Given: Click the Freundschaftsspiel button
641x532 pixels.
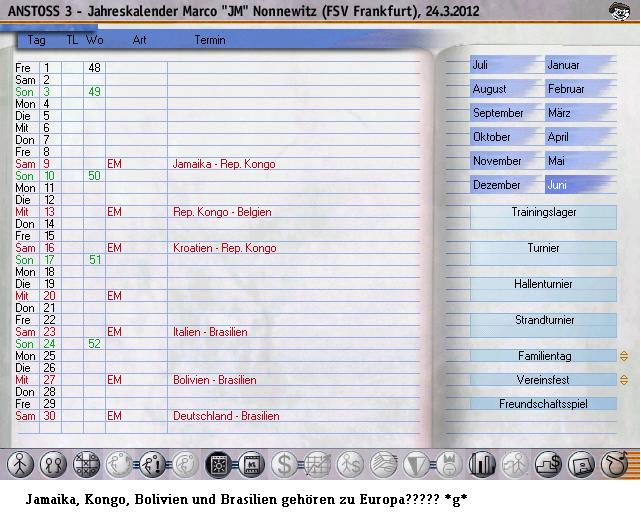Looking at the screenshot, I should 543,404.
